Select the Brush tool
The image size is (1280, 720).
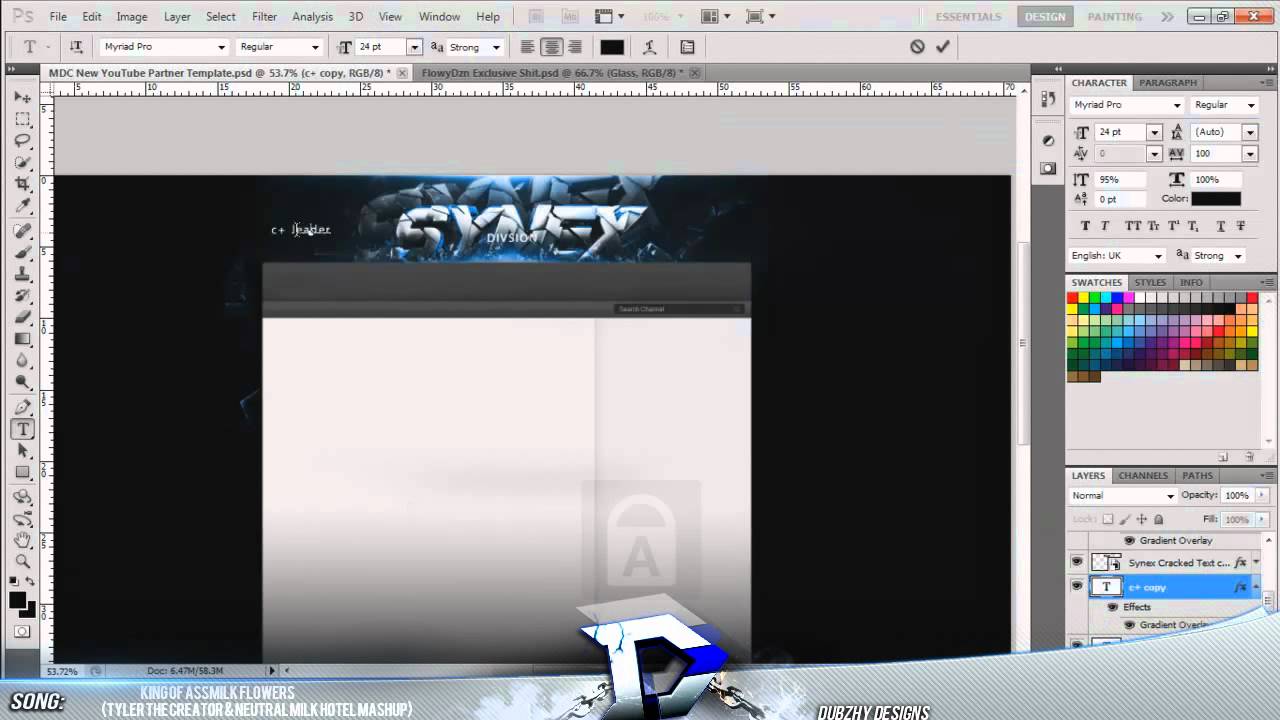pos(22,252)
